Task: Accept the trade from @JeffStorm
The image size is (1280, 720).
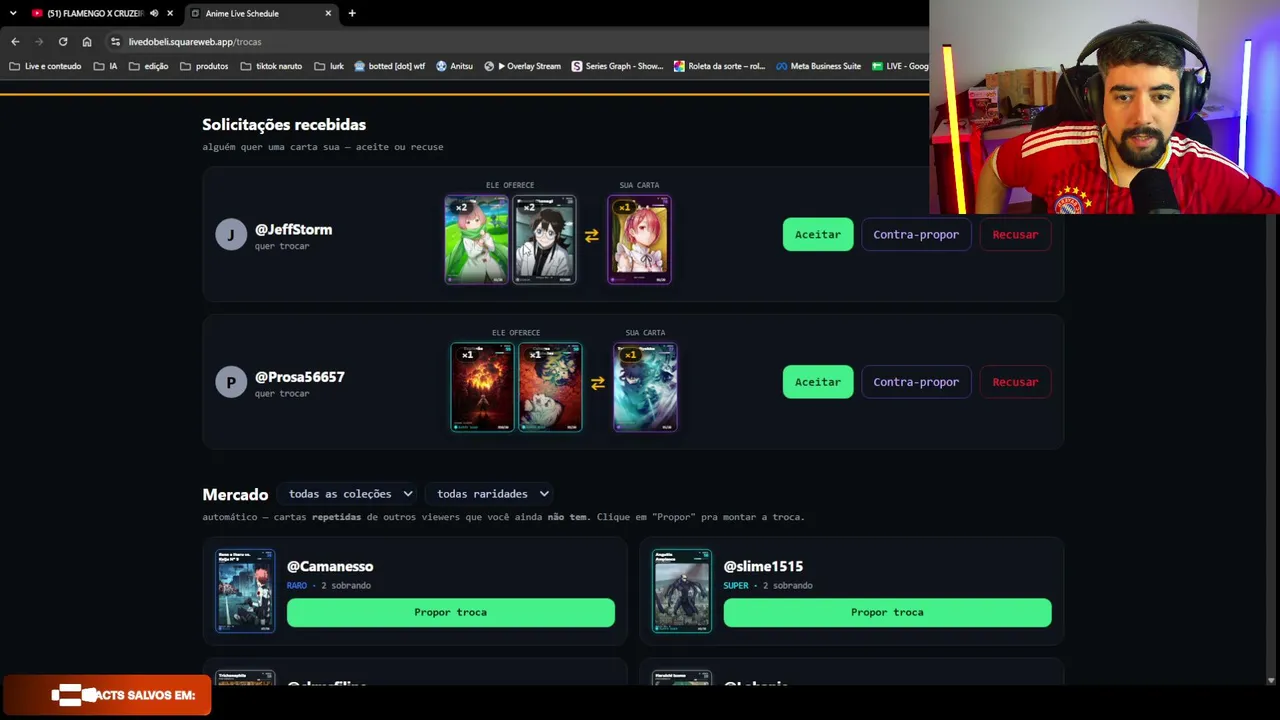Action: 818,234
